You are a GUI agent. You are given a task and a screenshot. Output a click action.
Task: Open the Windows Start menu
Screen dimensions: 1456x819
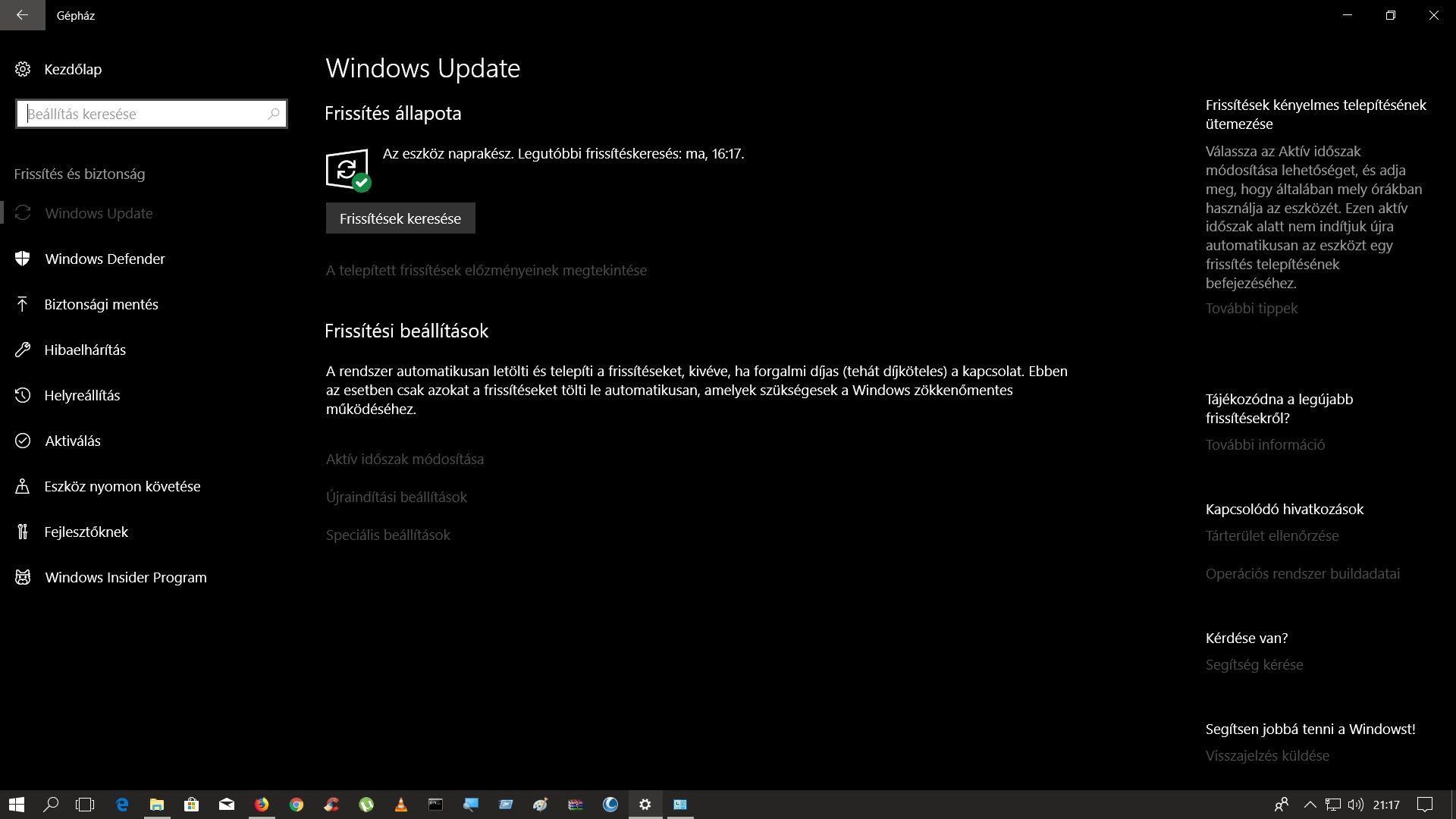coord(17,805)
